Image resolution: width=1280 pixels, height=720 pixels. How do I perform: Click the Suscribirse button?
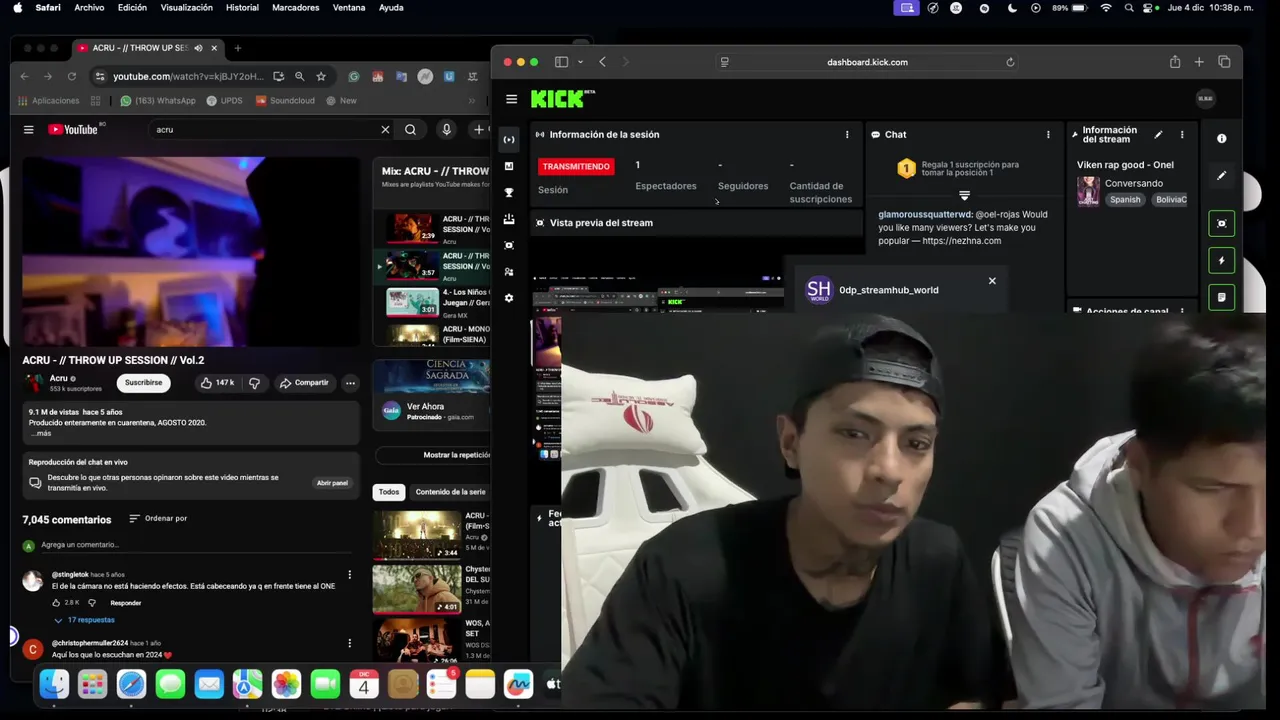(143, 383)
